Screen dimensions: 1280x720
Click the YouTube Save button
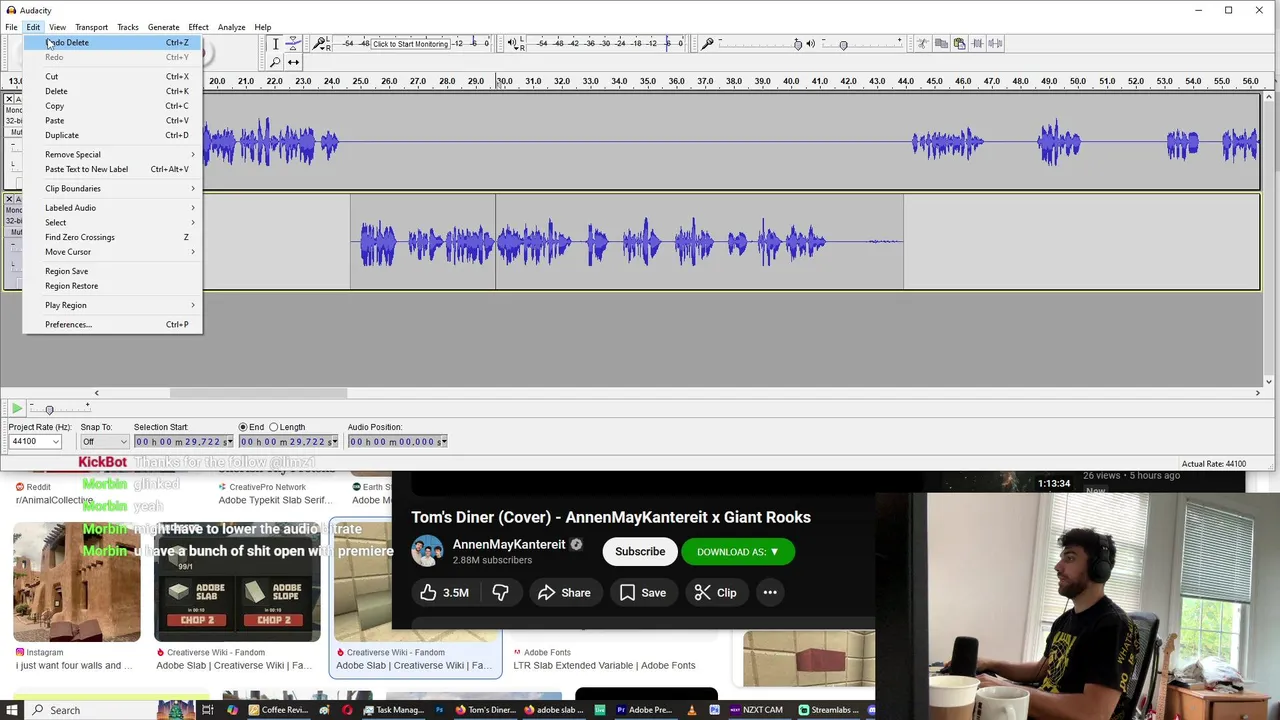[x=642, y=593]
